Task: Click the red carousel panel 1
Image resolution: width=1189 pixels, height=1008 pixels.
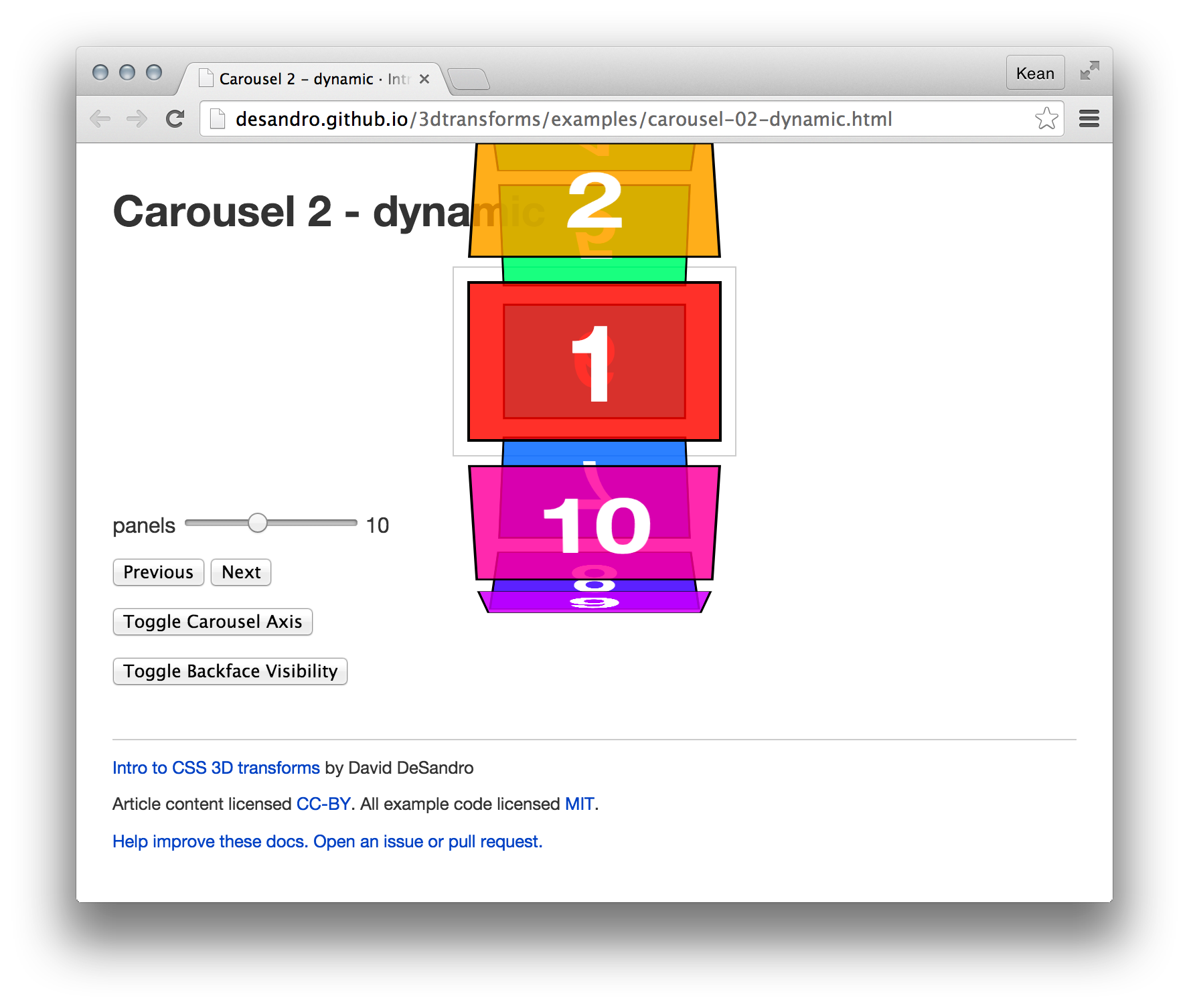Action: click(x=594, y=361)
